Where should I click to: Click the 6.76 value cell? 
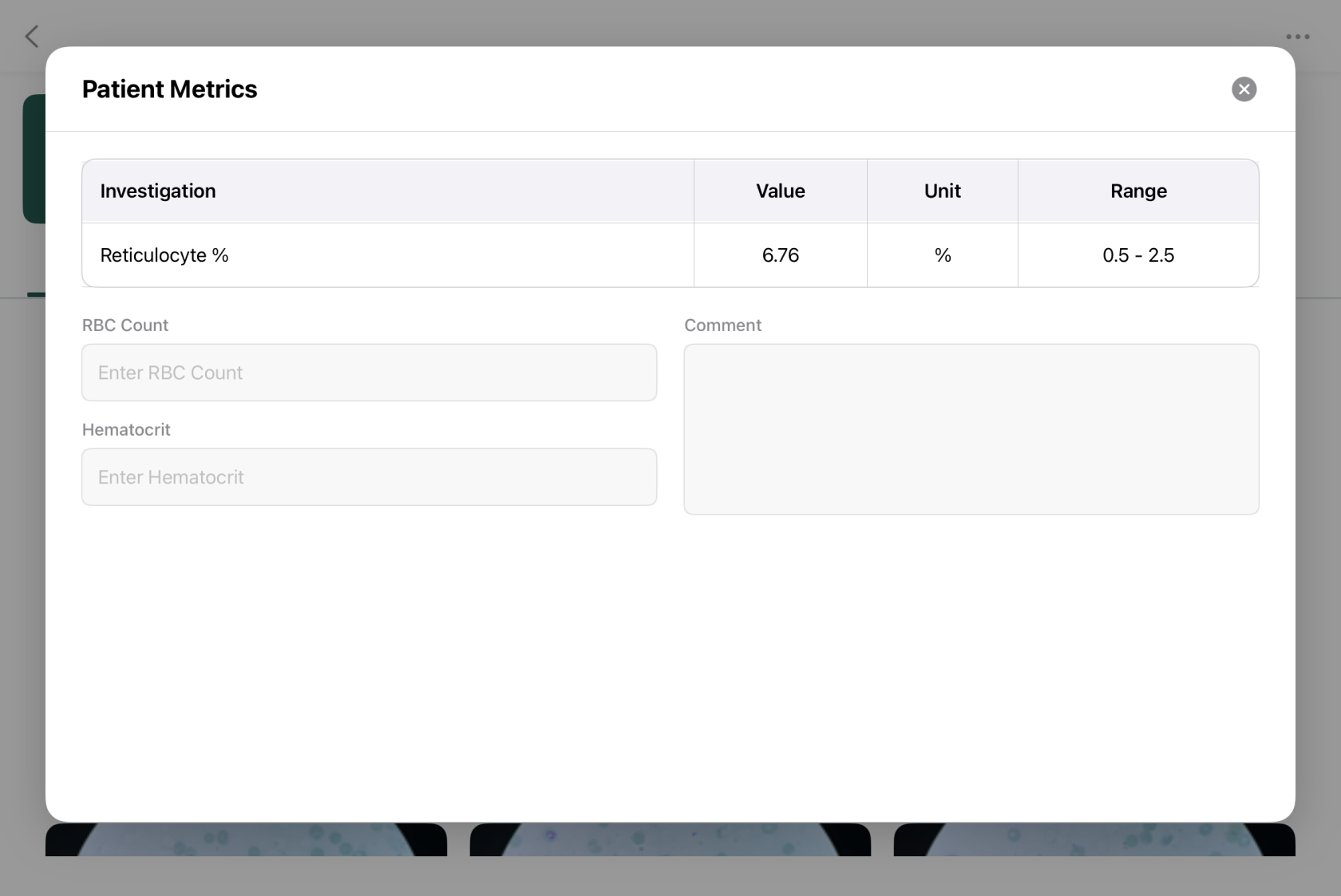781,255
